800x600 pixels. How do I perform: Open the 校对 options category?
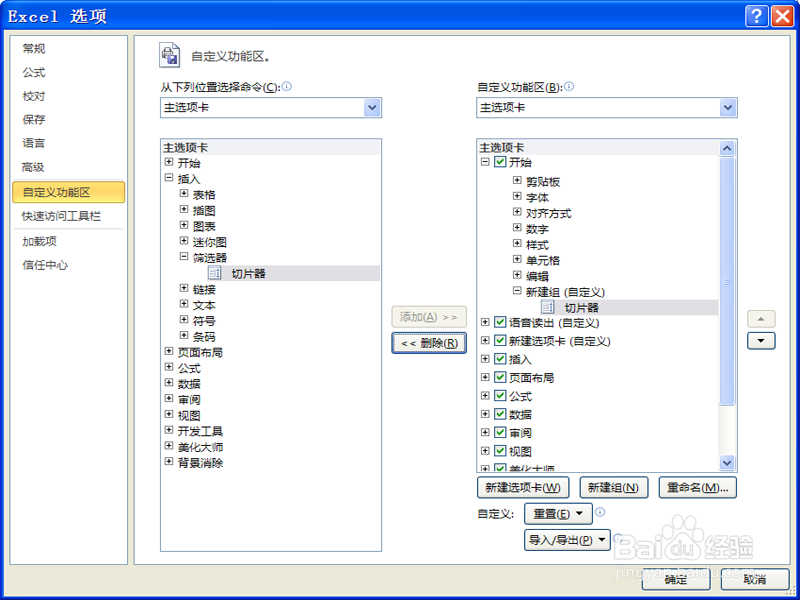pyautogui.click(x=34, y=96)
